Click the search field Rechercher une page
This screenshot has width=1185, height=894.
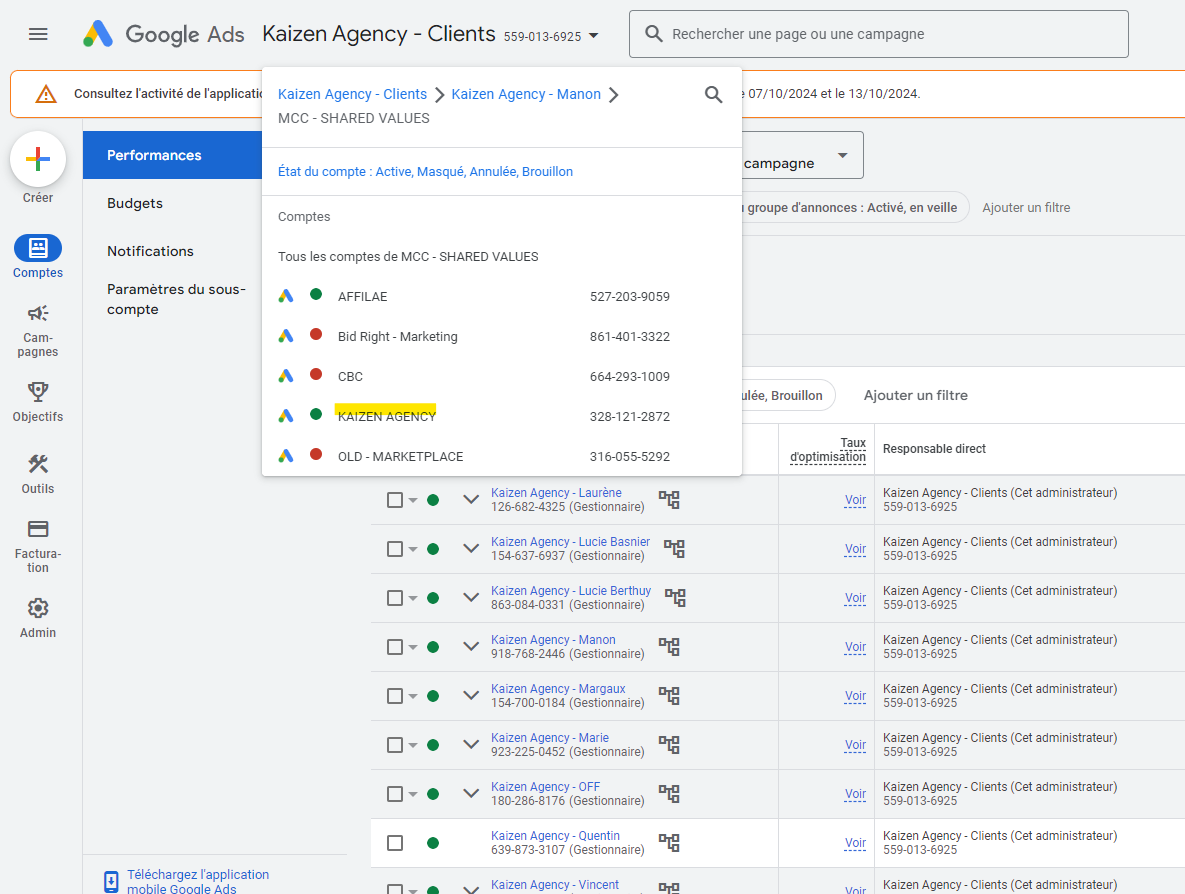coord(879,34)
